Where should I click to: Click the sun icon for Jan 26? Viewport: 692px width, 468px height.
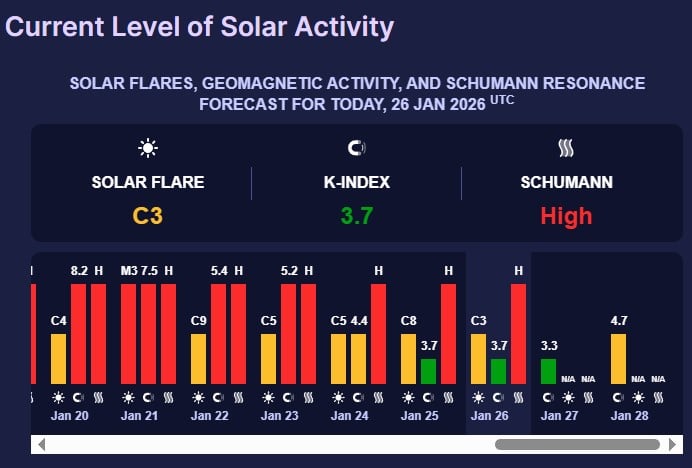pyautogui.click(x=478, y=397)
